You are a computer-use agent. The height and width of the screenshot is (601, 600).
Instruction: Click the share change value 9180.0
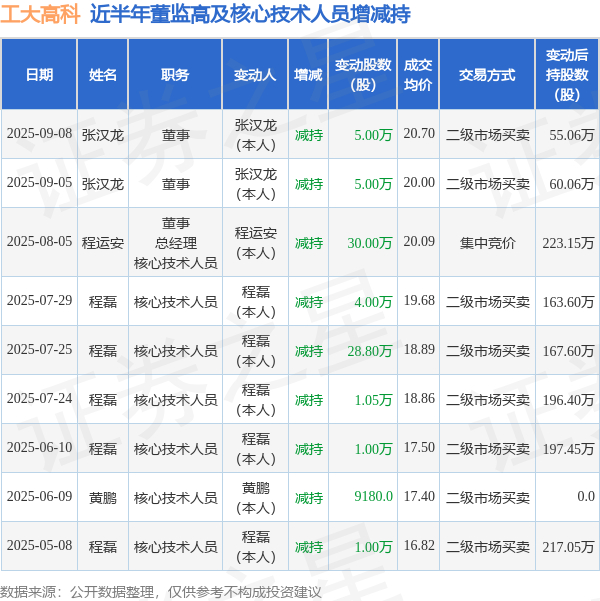pyautogui.click(x=373, y=497)
